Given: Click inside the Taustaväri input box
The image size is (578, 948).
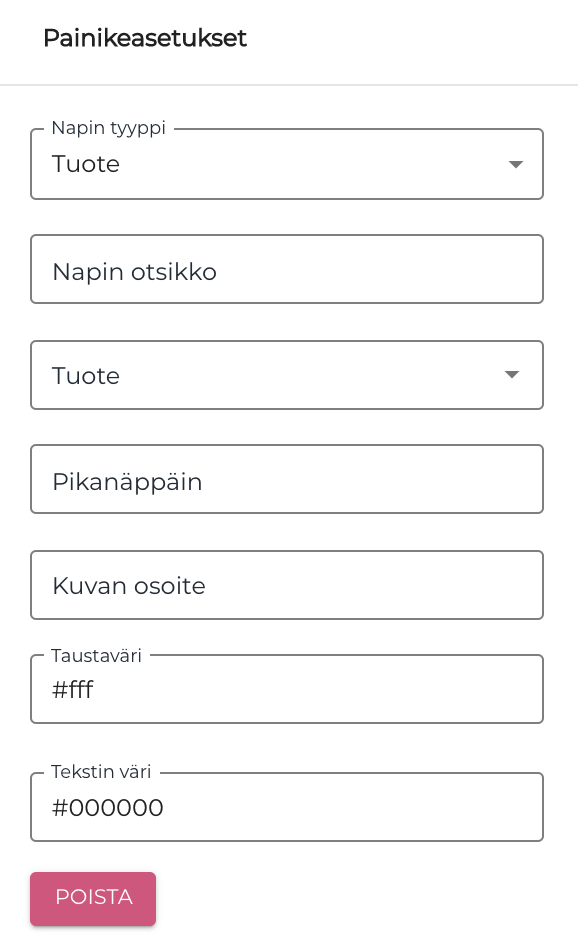Looking at the screenshot, I should pyautogui.click(x=287, y=689).
